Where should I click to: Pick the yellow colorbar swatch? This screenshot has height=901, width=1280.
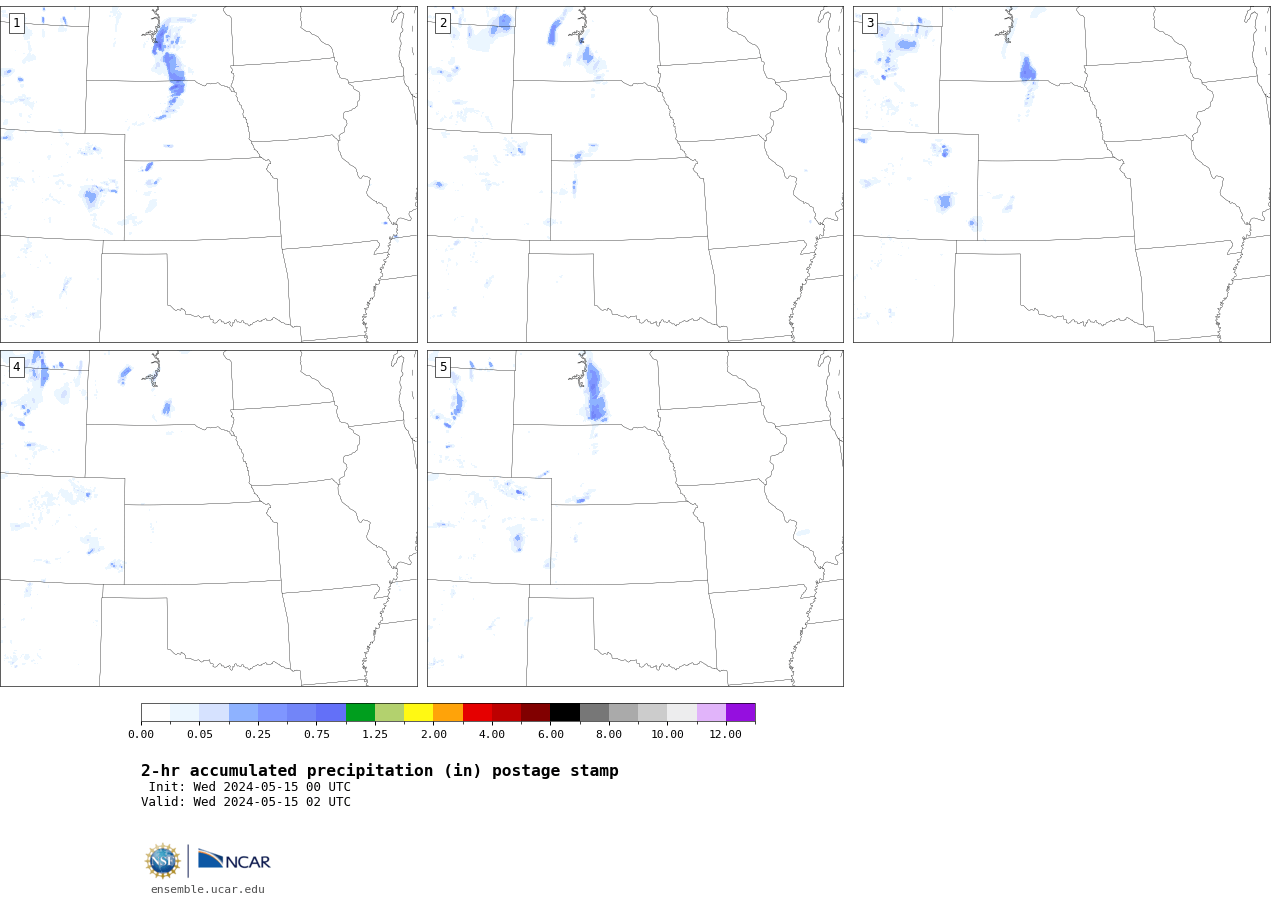418,713
